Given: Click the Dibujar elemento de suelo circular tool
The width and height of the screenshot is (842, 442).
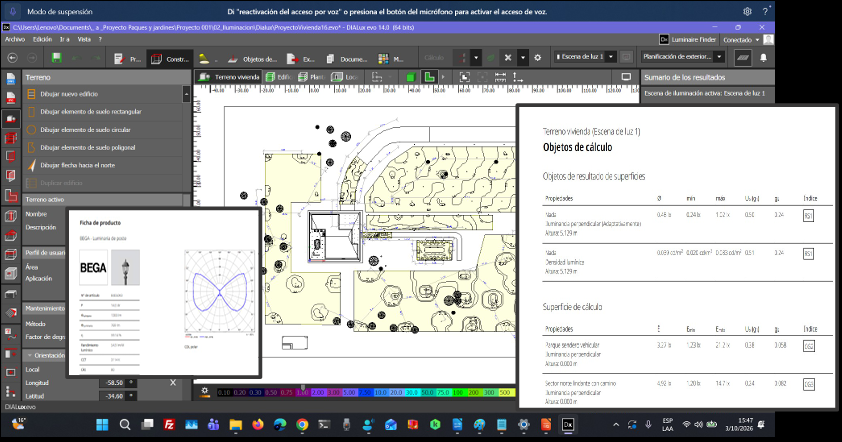Looking at the screenshot, I should tap(103, 129).
